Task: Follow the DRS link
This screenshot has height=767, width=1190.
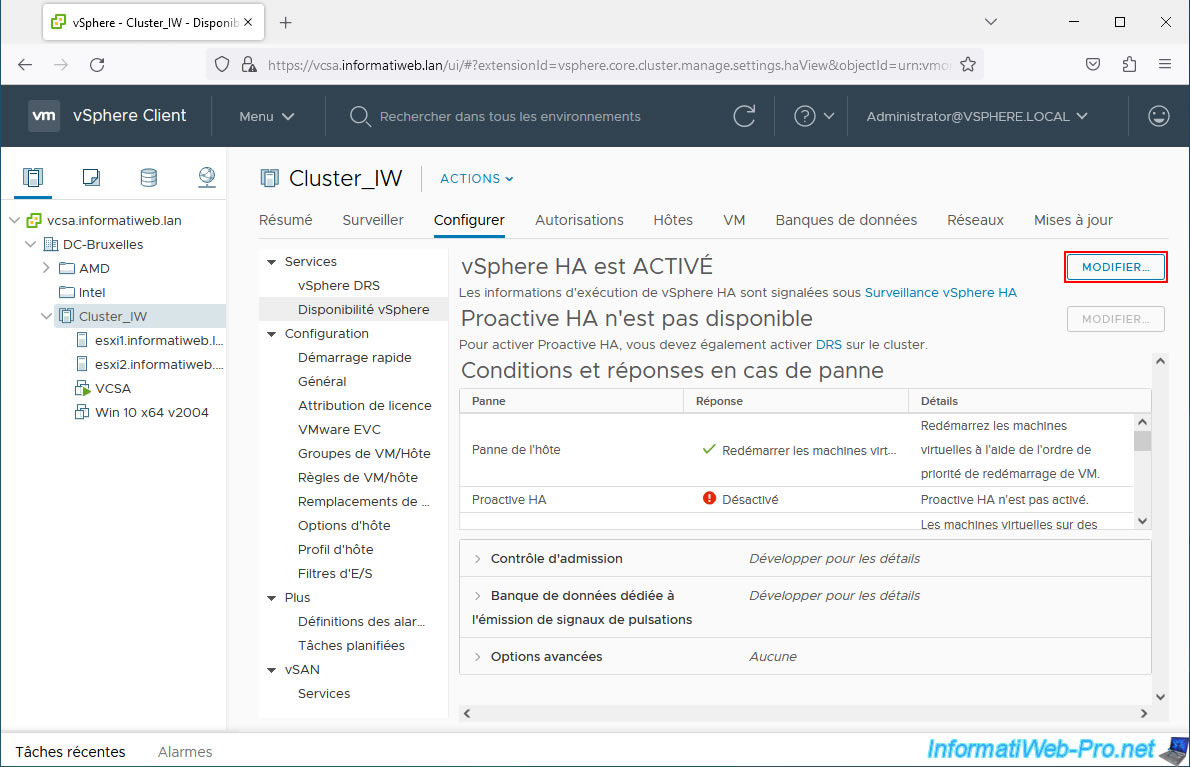Action: point(828,344)
